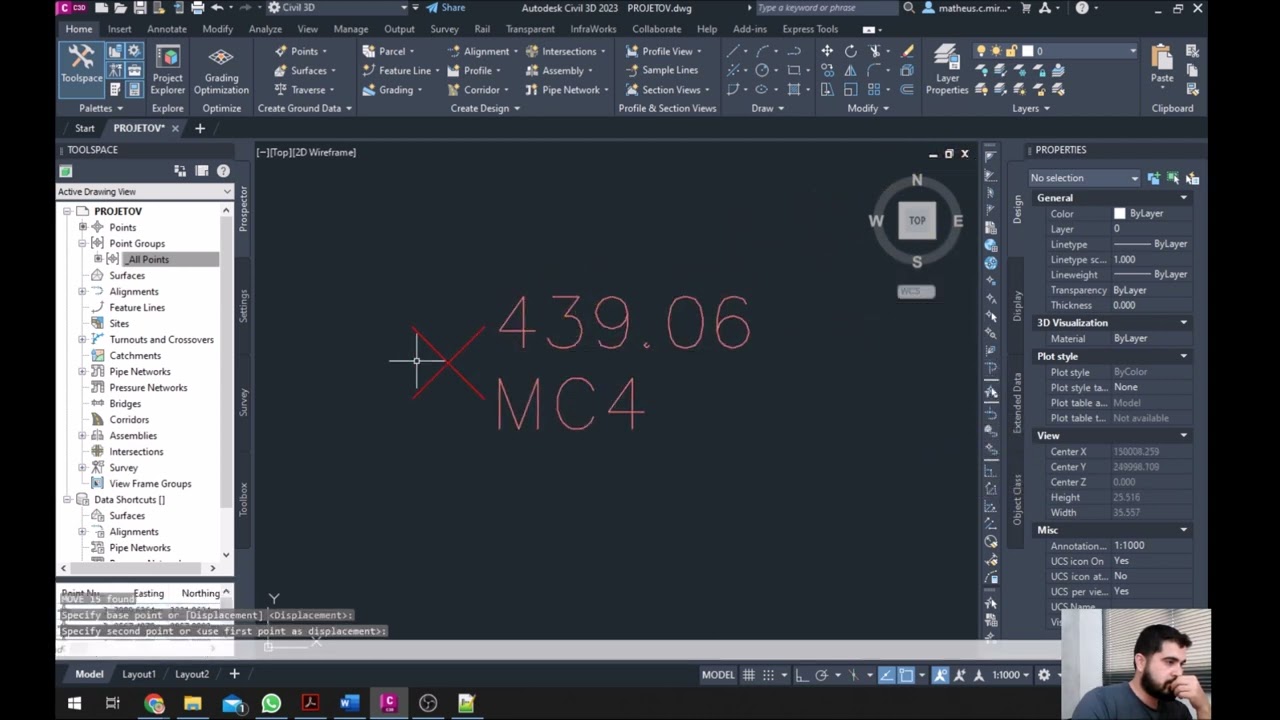Screen dimensions: 1280x720
Task: Expand the Alignments tree node
Action: pyautogui.click(x=83, y=292)
